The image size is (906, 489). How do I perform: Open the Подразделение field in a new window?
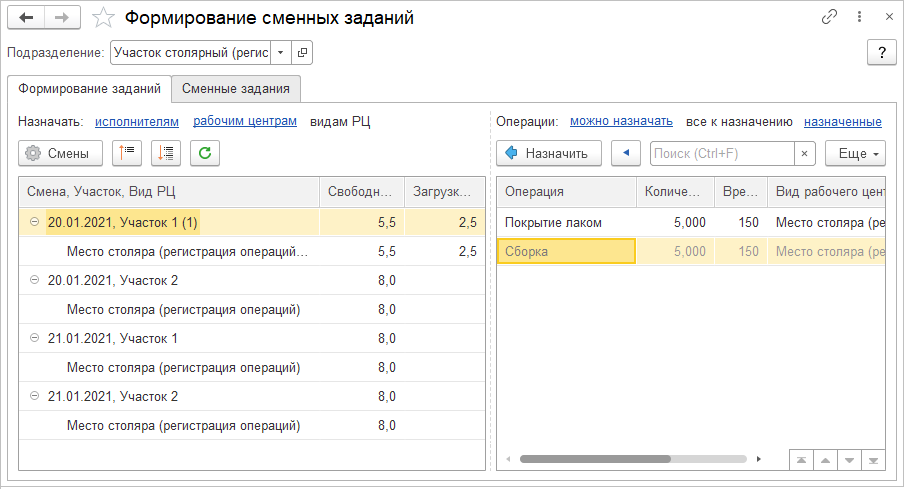(302, 52)
